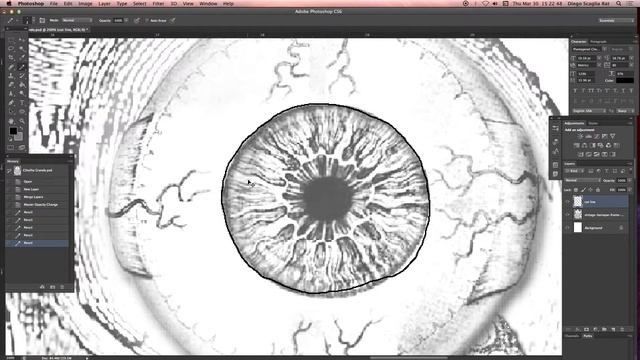Open the options bar Opacity slider arrow

click(x=126, y=20)
